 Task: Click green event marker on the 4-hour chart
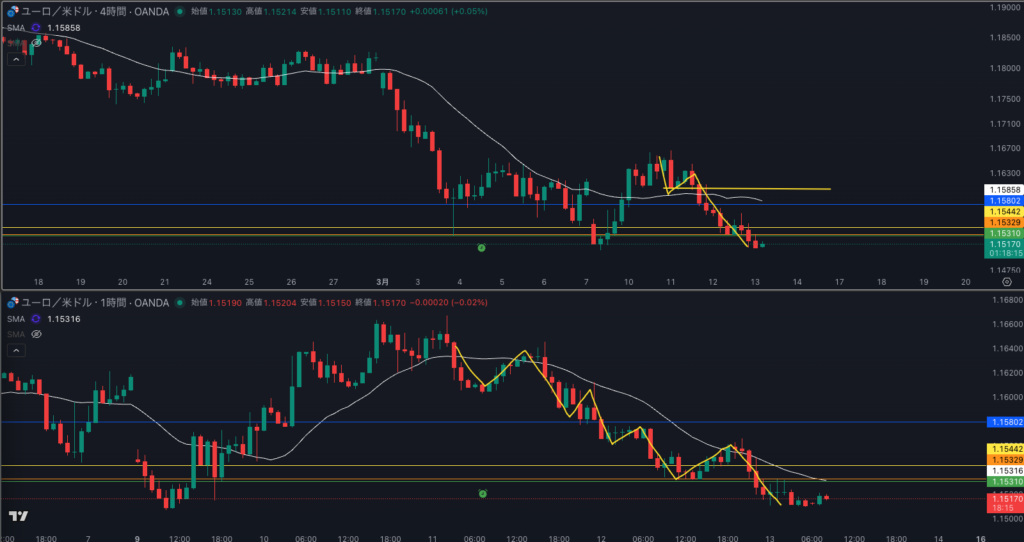[482, 247]
